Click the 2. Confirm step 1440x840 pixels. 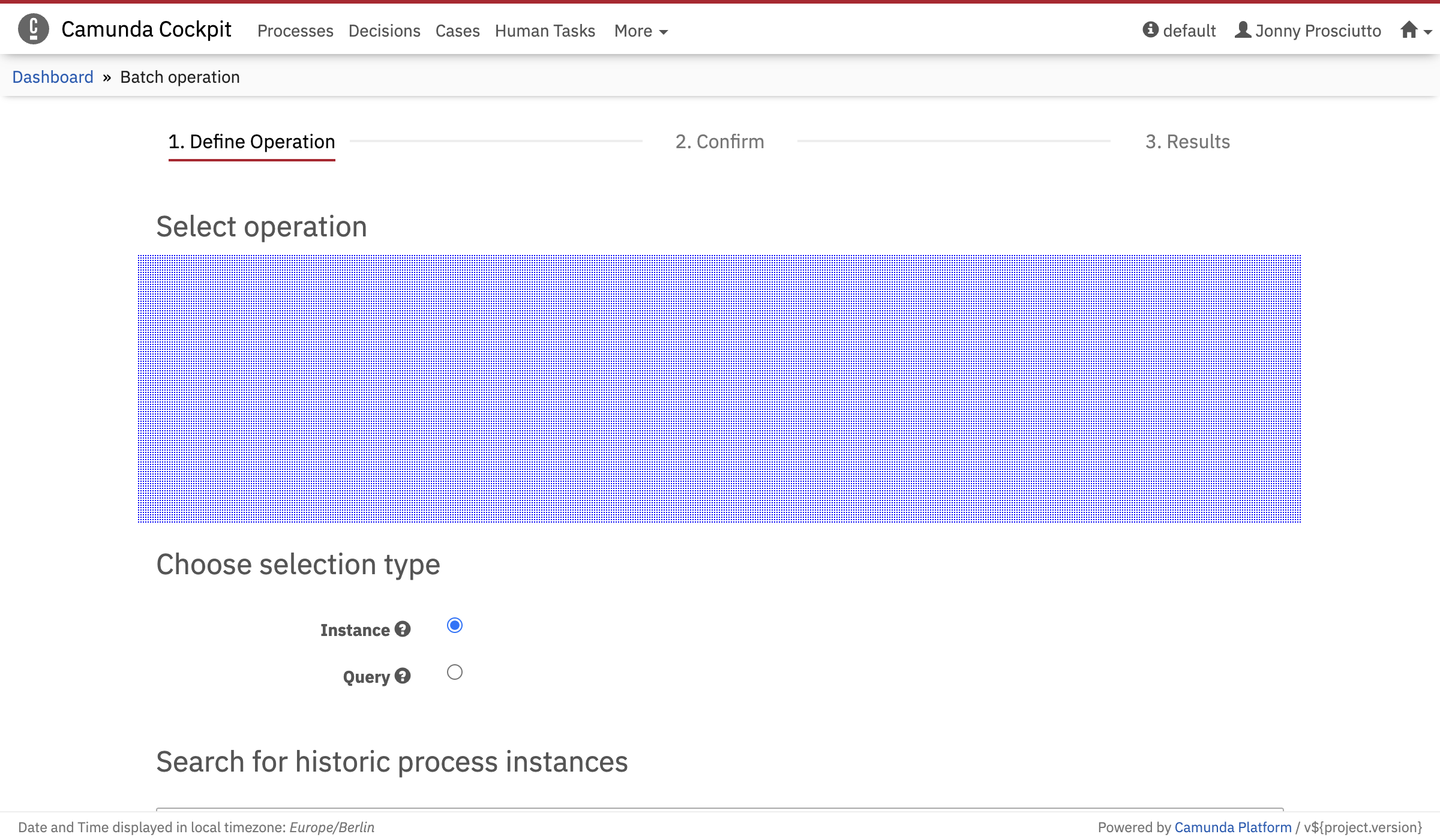(720, 142)
